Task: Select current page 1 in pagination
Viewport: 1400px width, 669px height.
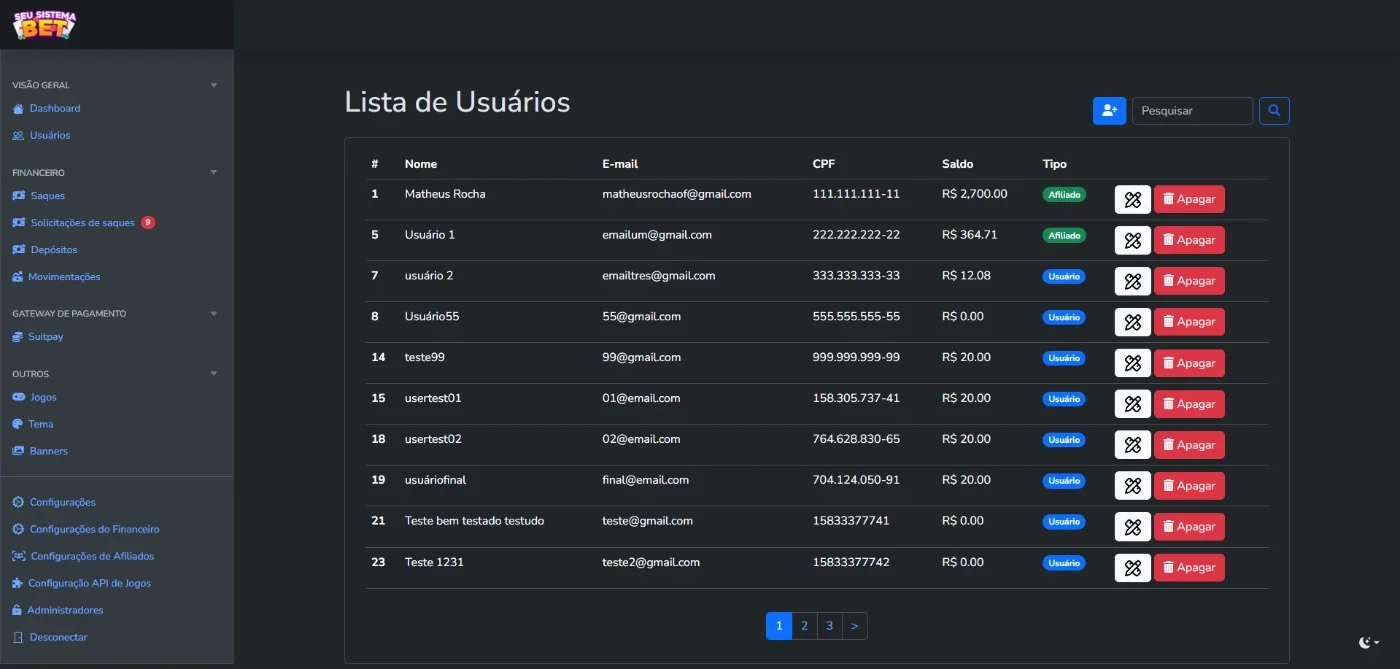Action: [779, 626]
